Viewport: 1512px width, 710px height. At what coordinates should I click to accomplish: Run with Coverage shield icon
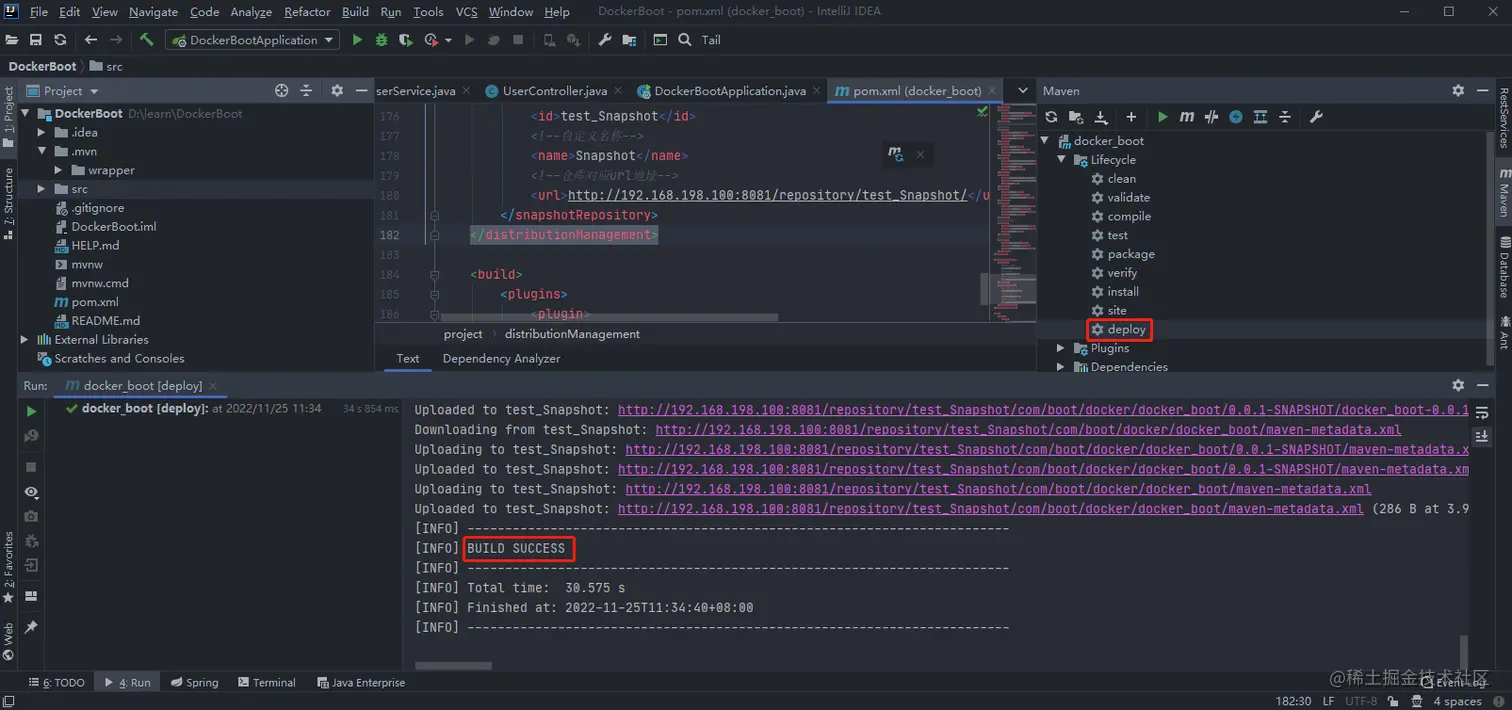[x=405, y=40]
